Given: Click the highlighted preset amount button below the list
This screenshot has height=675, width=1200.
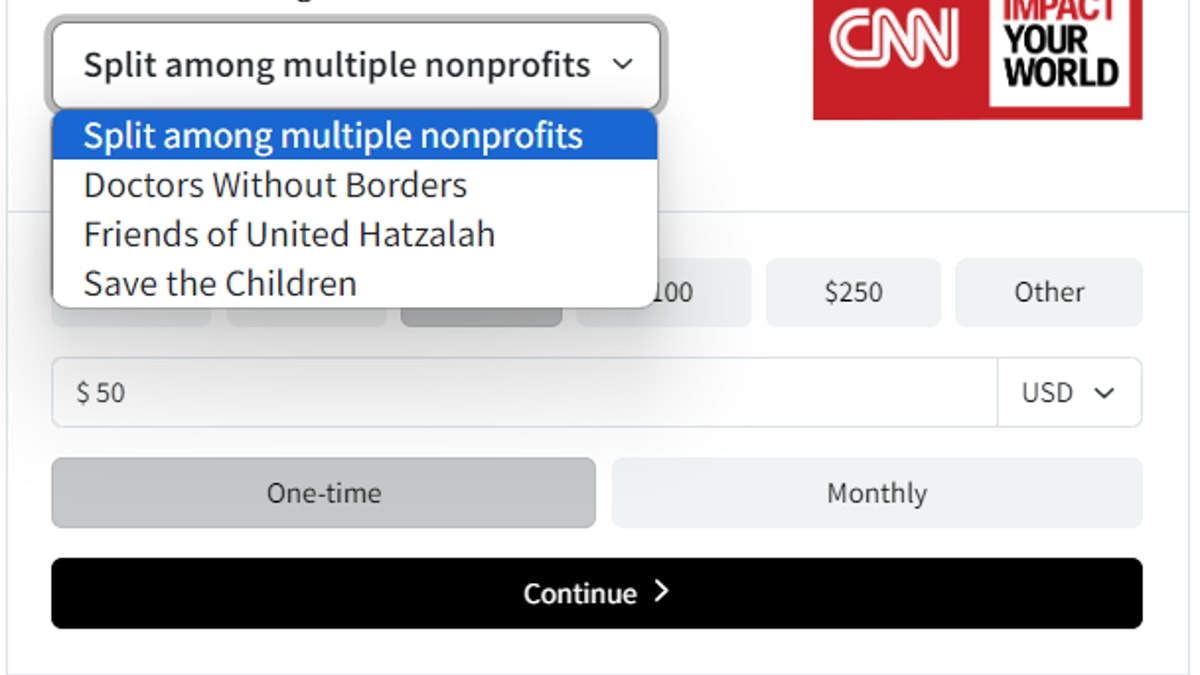Looking at the screenshot, I should point(481,317).
